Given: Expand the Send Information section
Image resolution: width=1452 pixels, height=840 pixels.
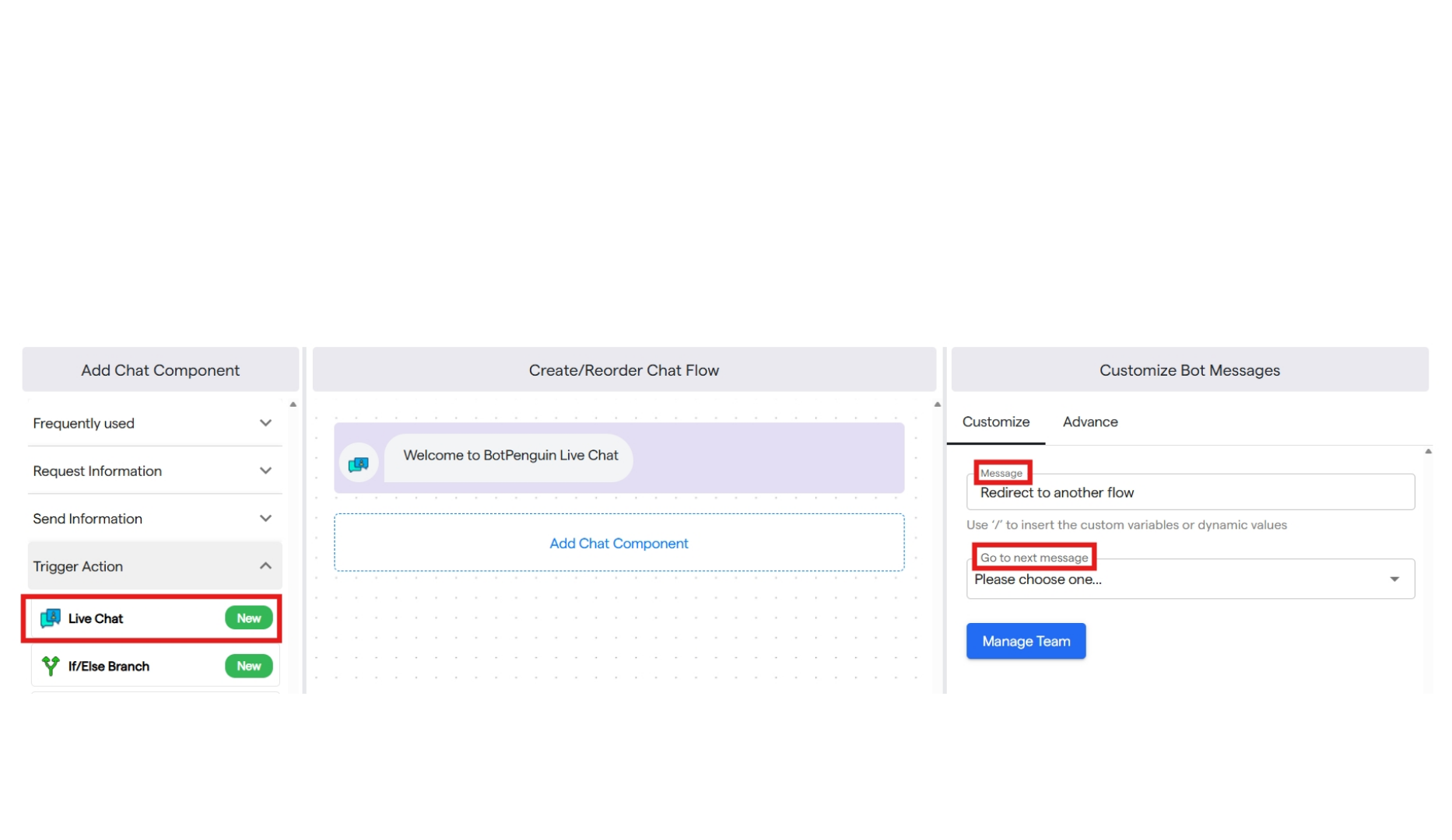Looking at the screenshot, I should pos(155,519).
